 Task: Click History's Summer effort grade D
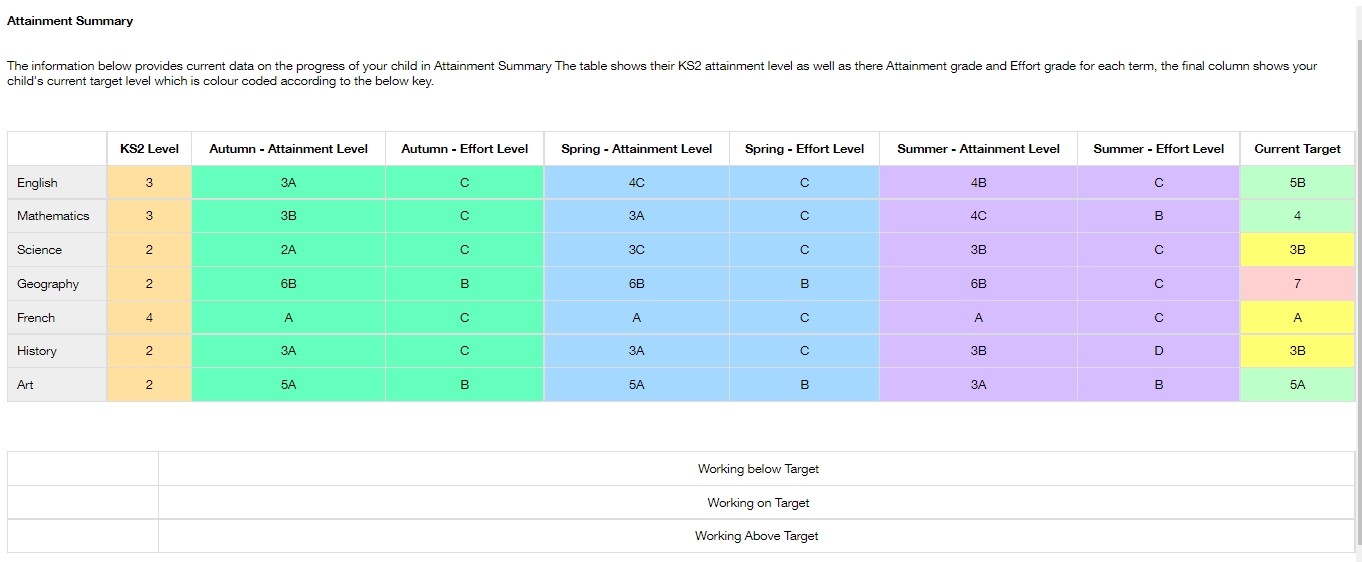(1158, 351)
